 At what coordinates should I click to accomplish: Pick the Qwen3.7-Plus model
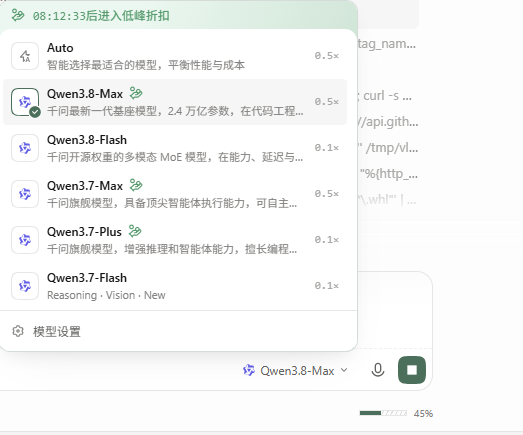coord(175,240)
